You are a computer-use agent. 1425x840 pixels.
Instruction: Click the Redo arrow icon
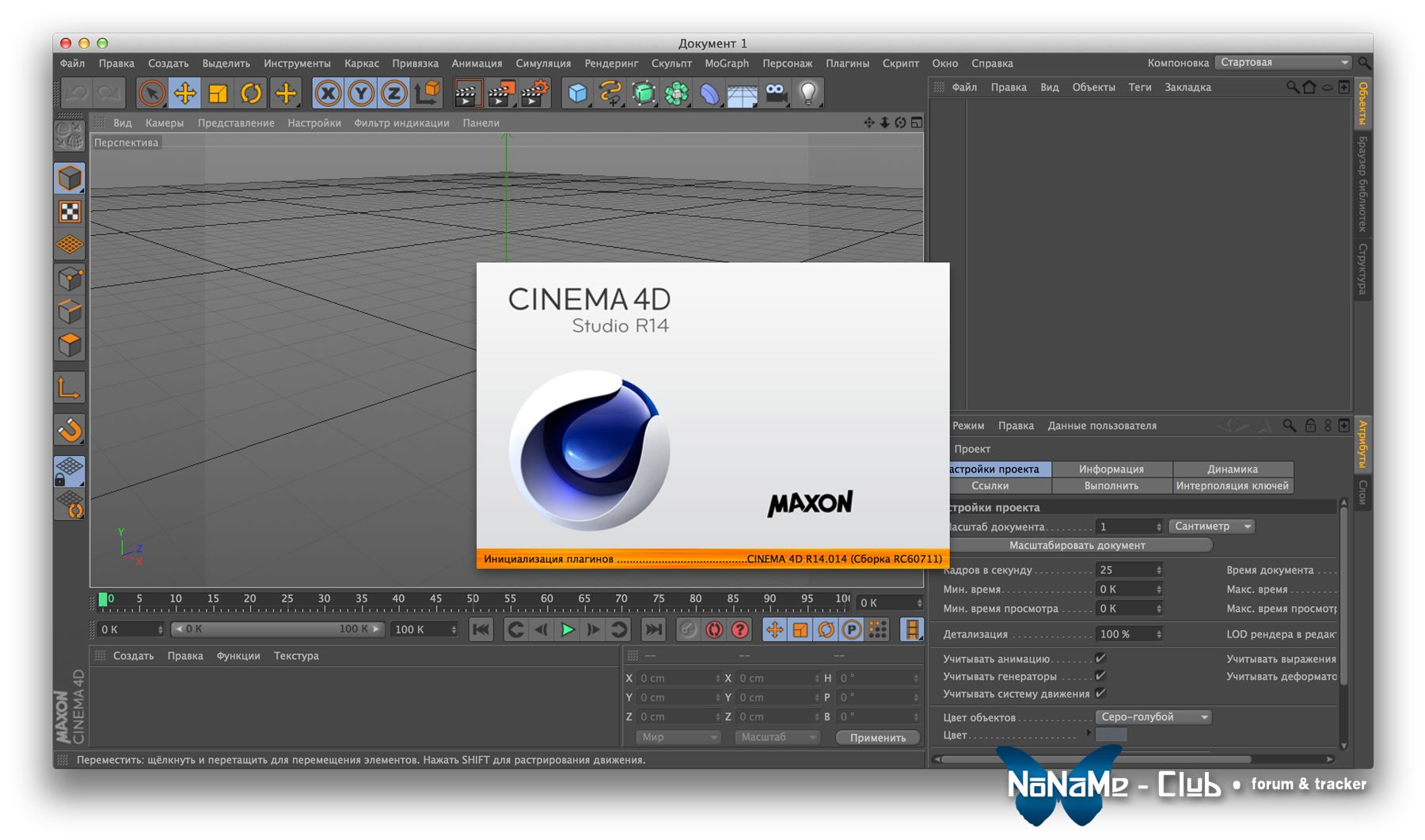coord(109,93)
